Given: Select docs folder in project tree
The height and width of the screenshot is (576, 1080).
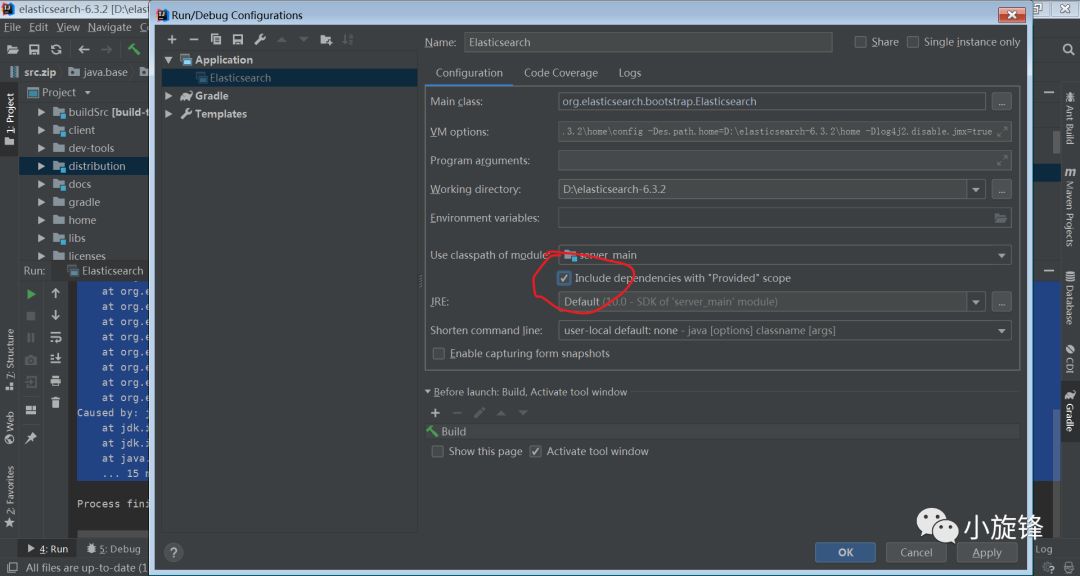Looking at the screenshot, I should (x=79, y=184).
